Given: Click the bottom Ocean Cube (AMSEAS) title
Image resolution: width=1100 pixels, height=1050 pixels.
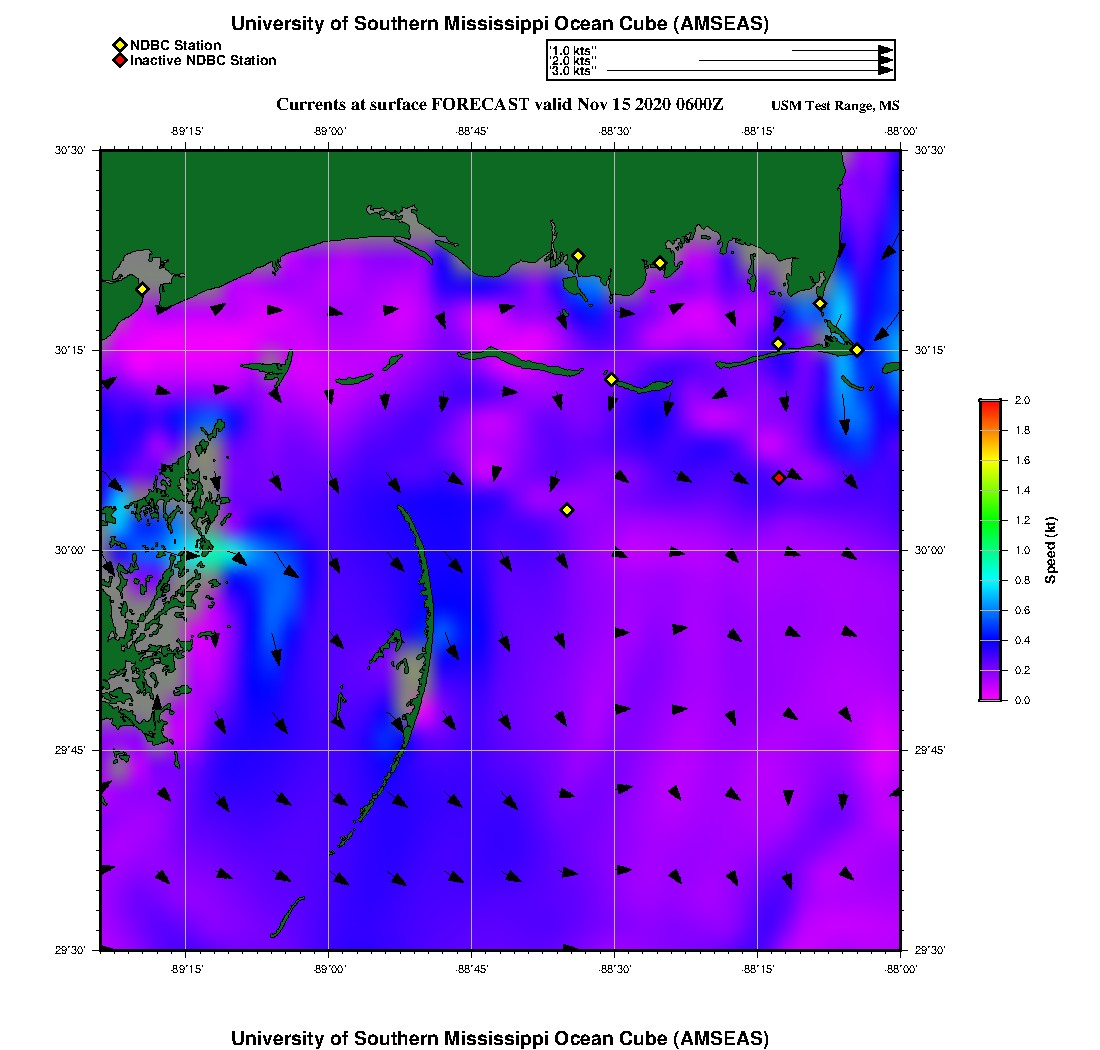Looking at the screenshot, I should pos(499,1038).
